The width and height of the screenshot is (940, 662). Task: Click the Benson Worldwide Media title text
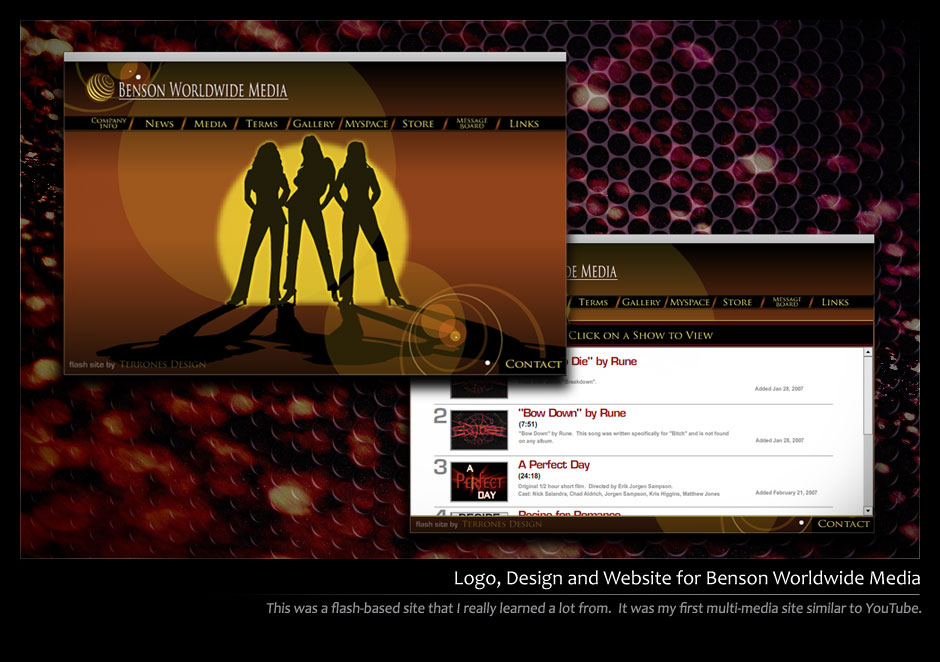(203, 90)
